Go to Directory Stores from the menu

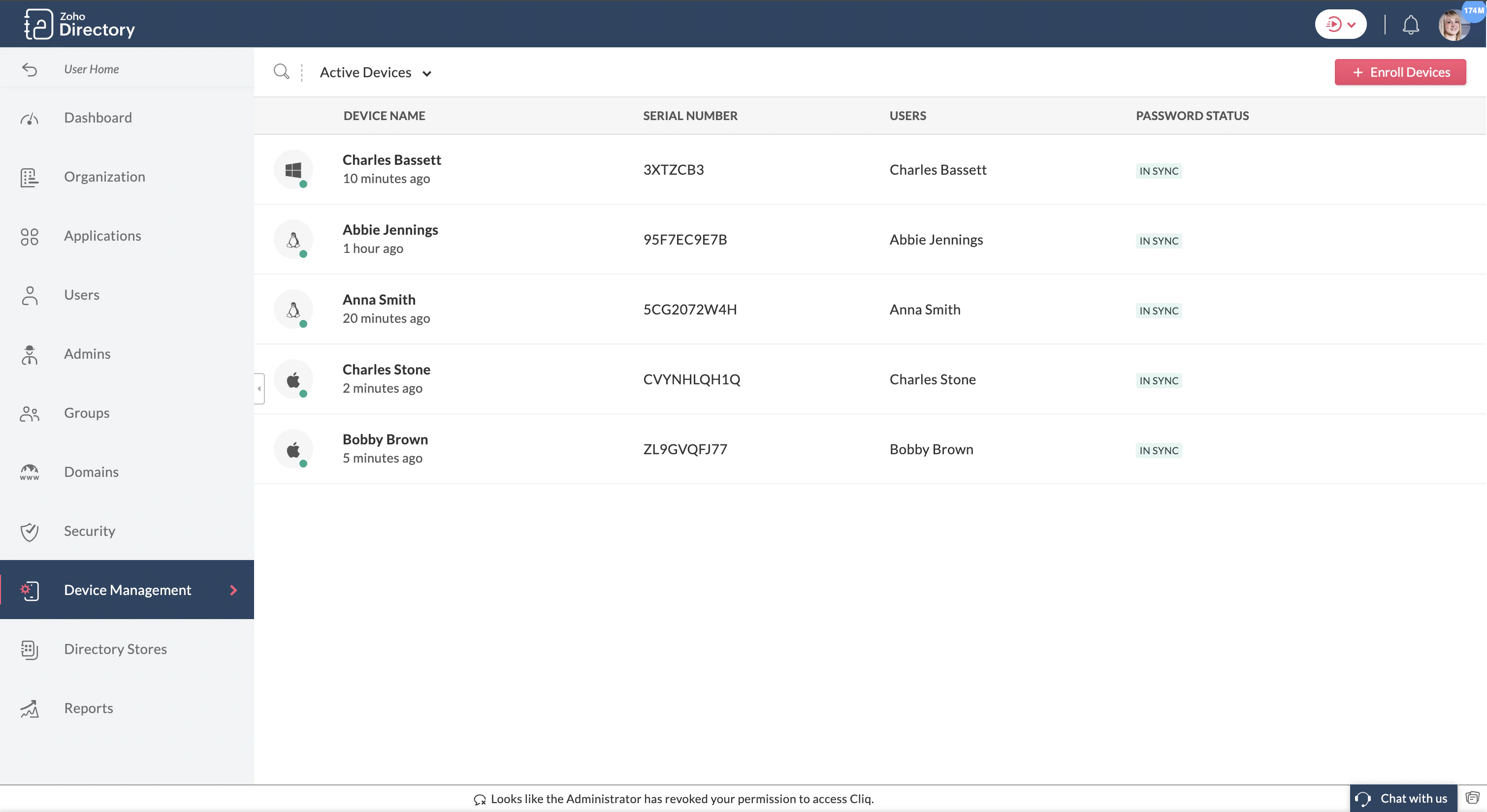[115, 649]
